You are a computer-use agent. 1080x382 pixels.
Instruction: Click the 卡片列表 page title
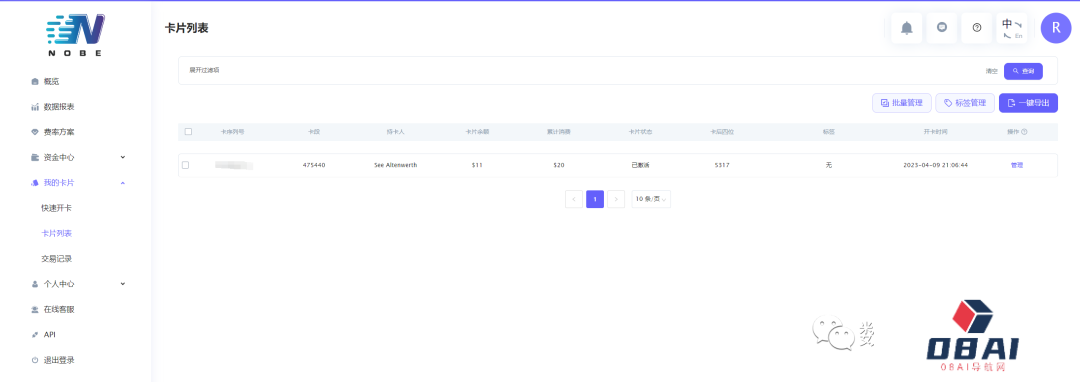[x=187, y=28]
